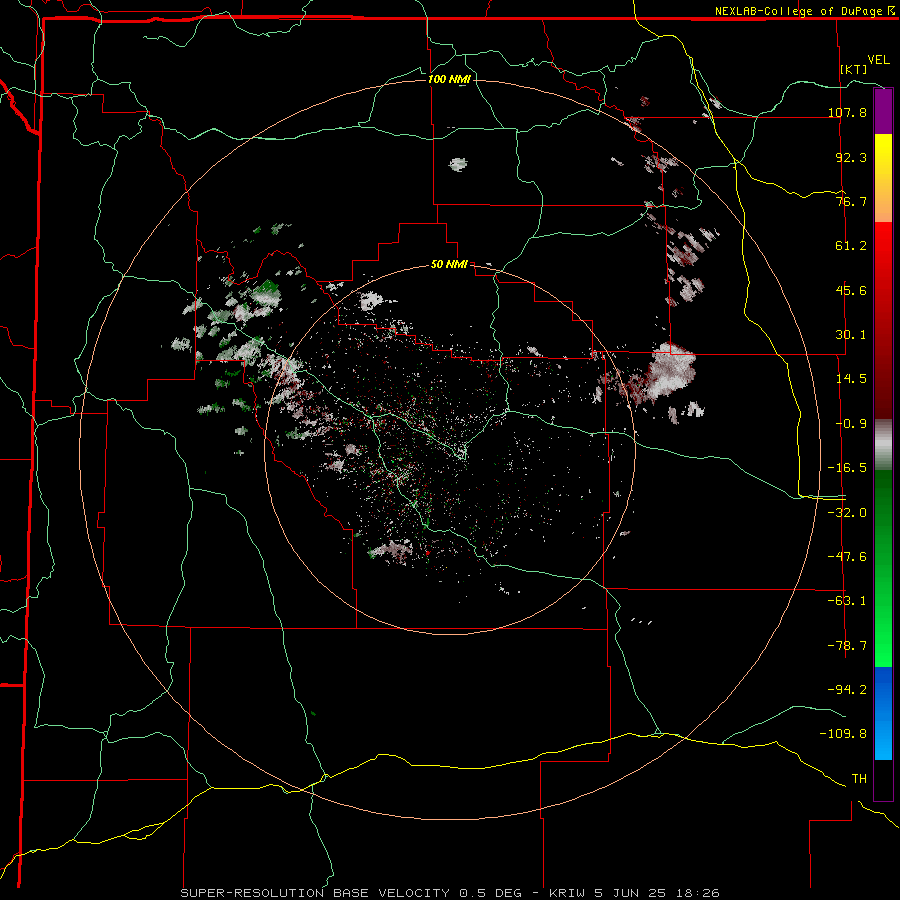Click the 107.8 velocity scale value
900x900 pixels.
847,112
